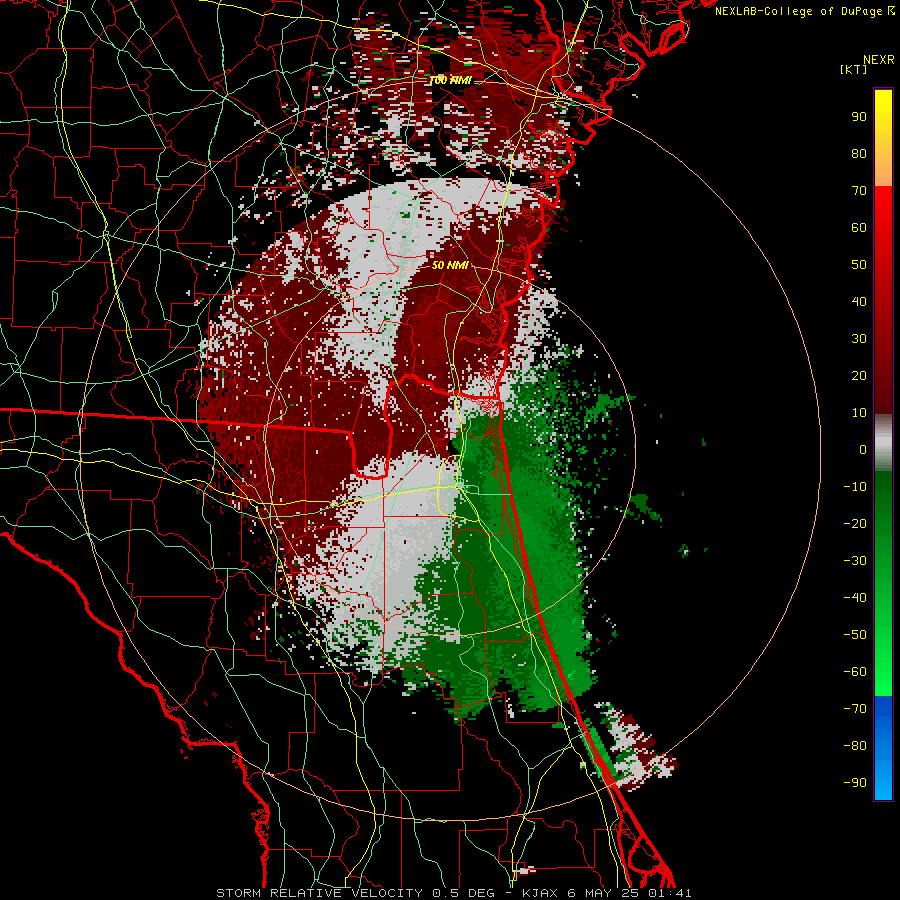The image size is (900, 900).
Task: Click the -50 value on velocity scale
Action: tap(855, 635)
